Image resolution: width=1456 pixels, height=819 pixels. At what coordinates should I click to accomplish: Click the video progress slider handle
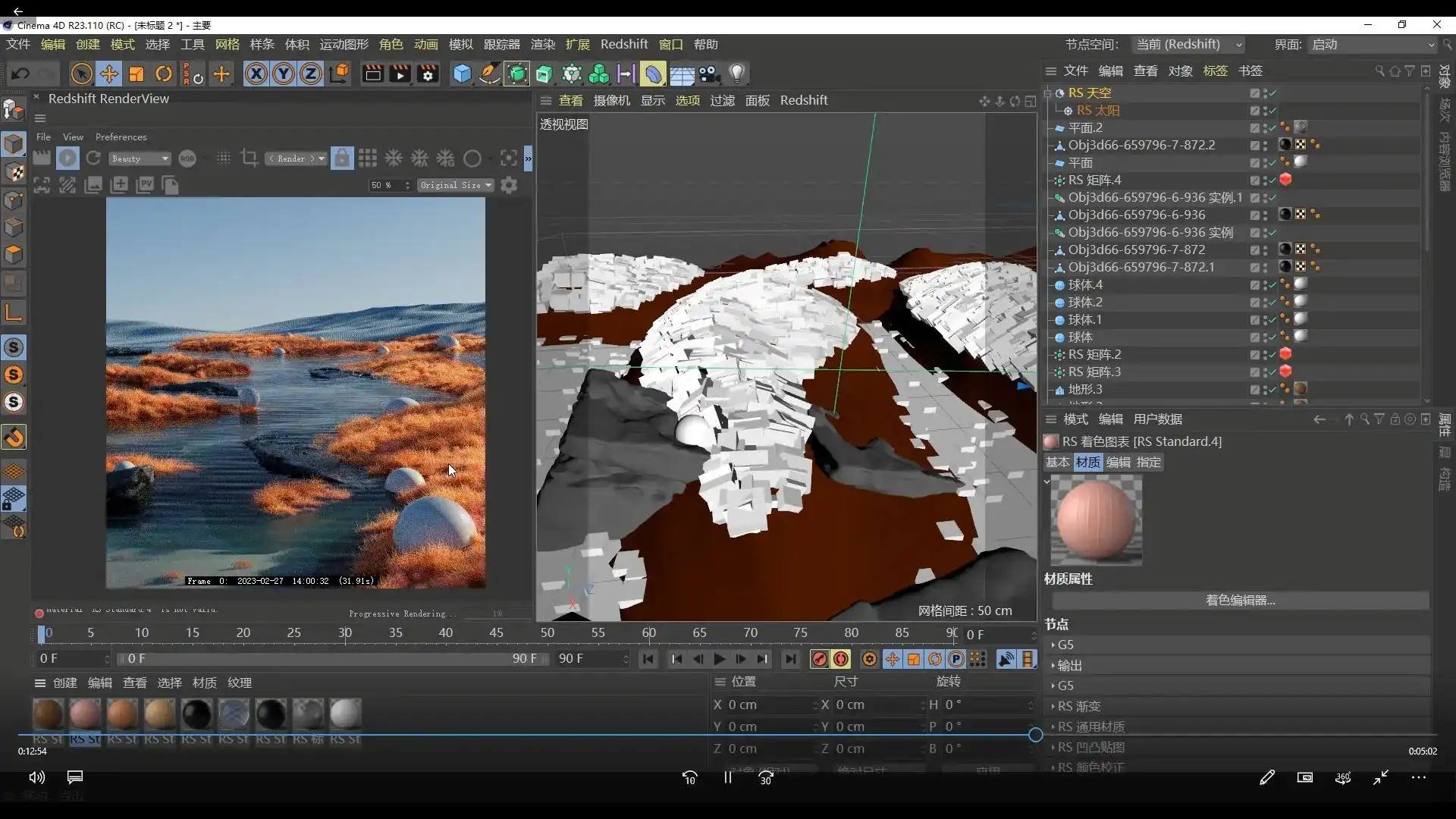click(1035, 734)
